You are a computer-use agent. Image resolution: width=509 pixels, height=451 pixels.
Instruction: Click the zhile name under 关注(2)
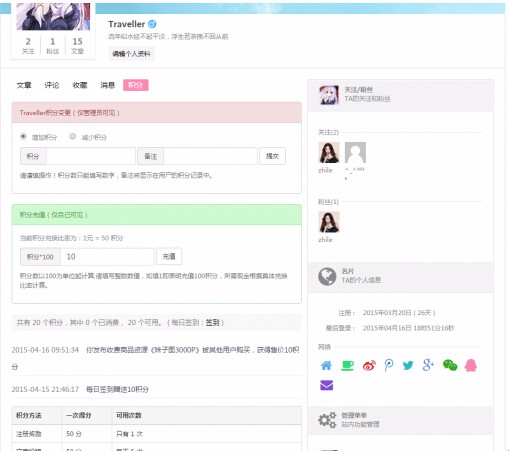tap(325, 170)
